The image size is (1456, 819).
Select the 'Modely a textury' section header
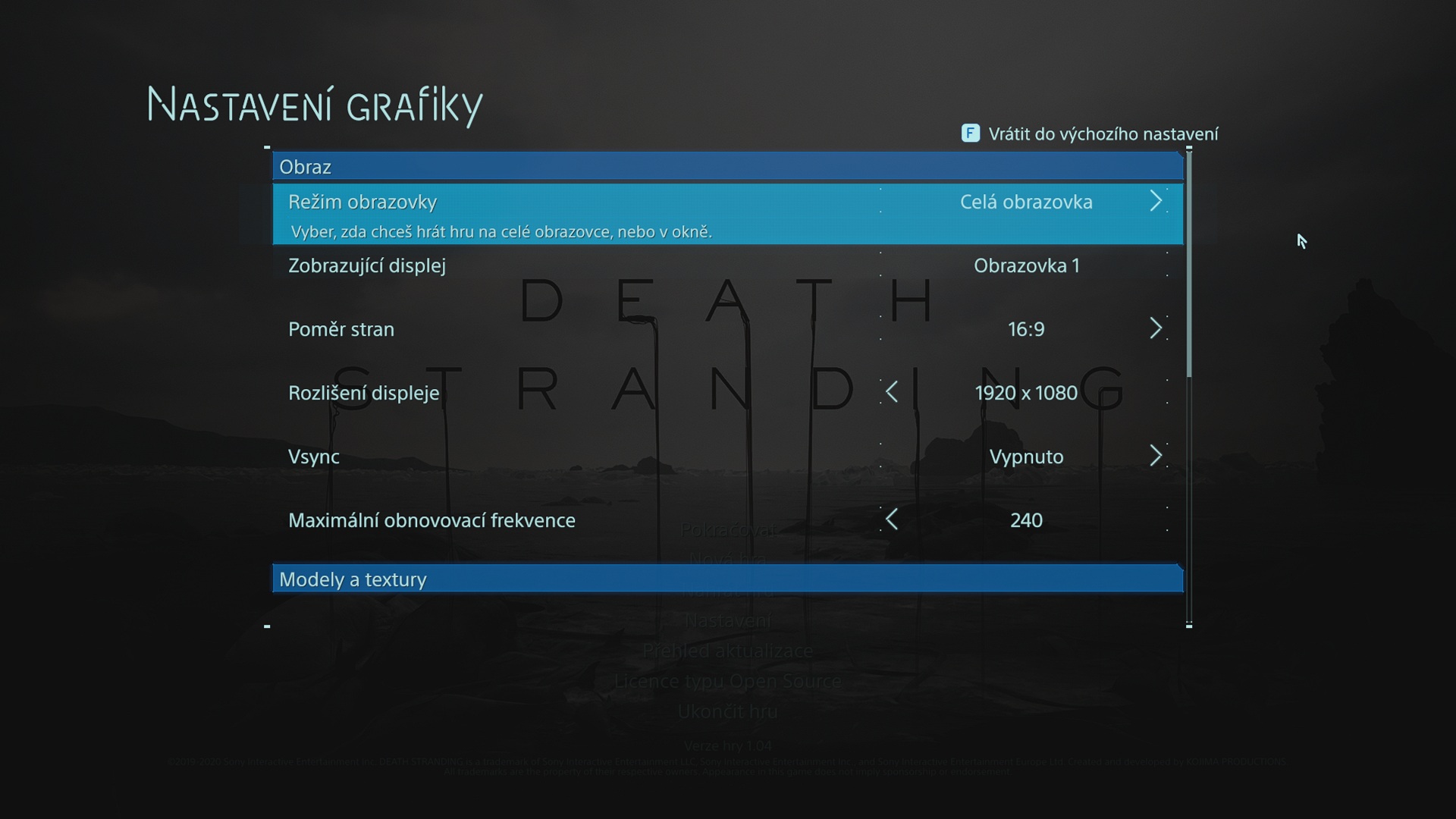pyautogui.click(x=728, y=579)
